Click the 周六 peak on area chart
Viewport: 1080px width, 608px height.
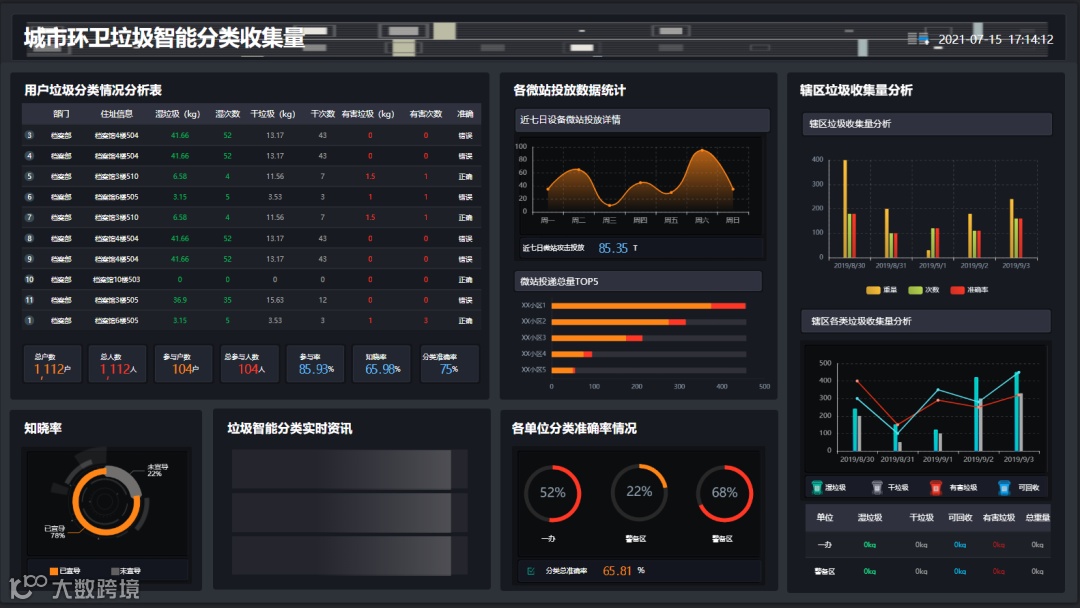point(702,150)
